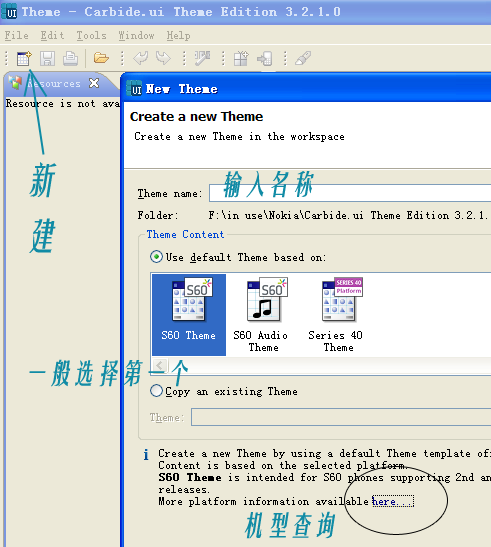Click the info icon beside description

click(146, 454)
